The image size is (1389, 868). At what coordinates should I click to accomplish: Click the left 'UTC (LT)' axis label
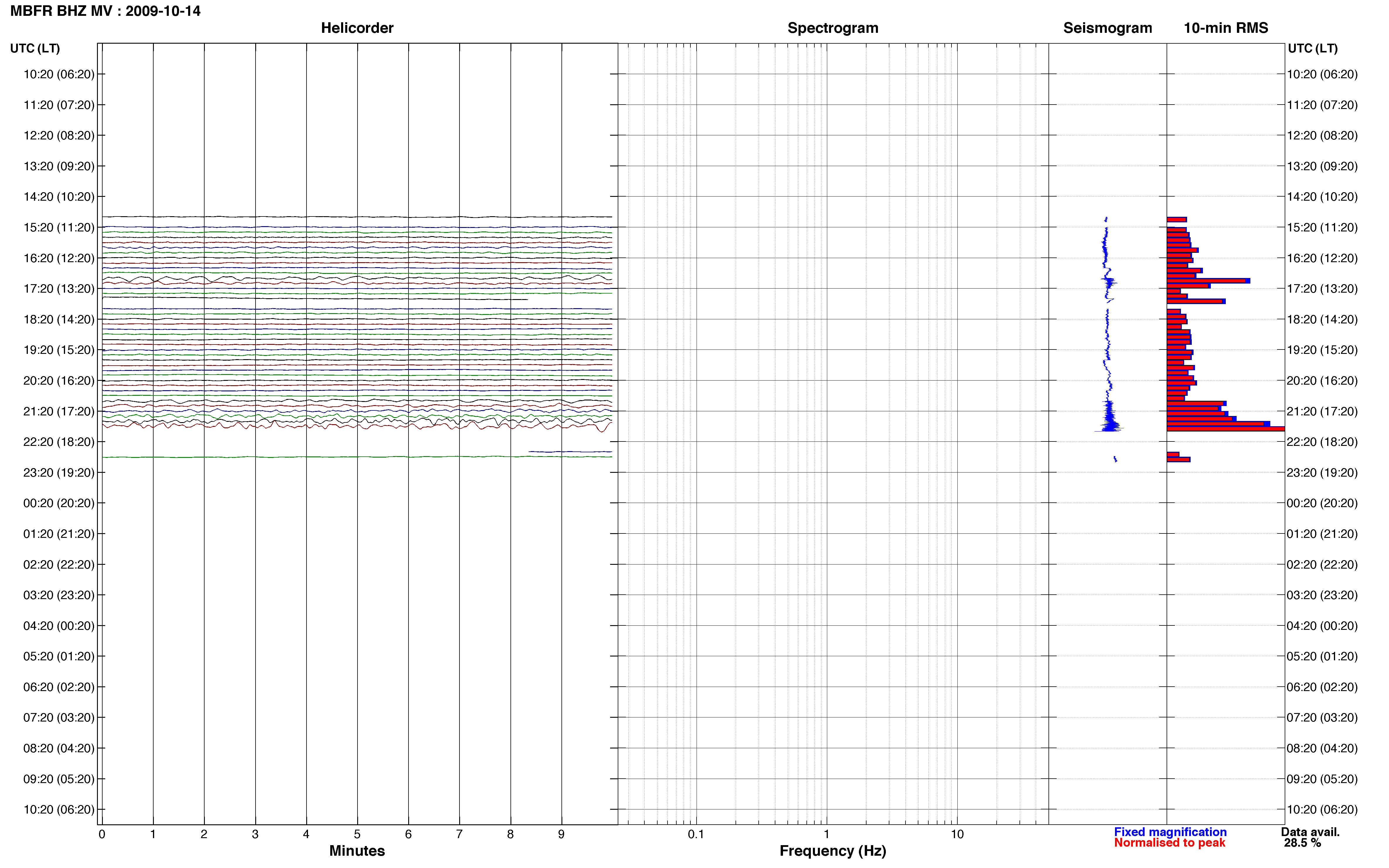(35, 48)
